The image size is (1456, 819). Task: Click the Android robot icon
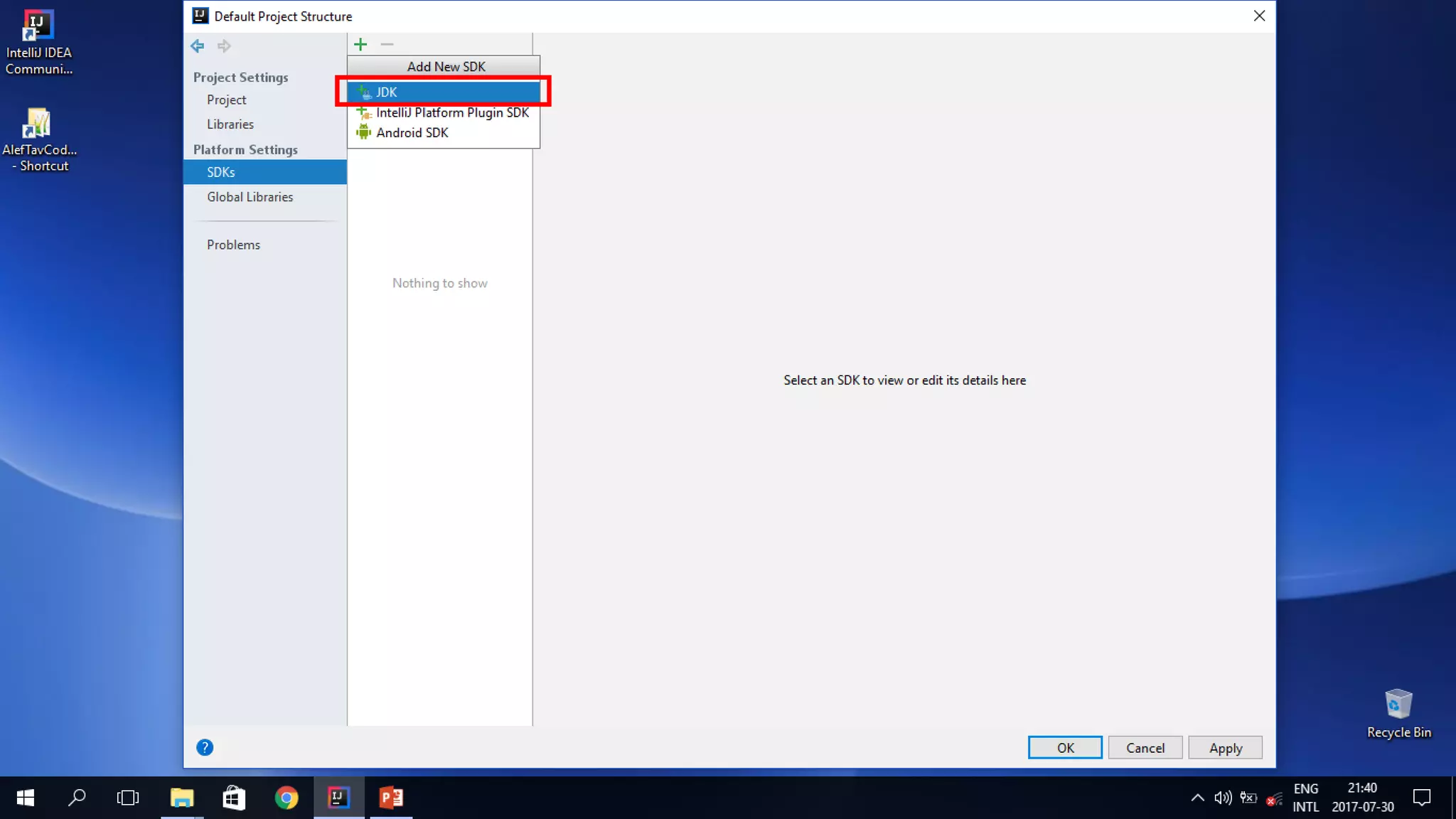(x=364, y=132)
